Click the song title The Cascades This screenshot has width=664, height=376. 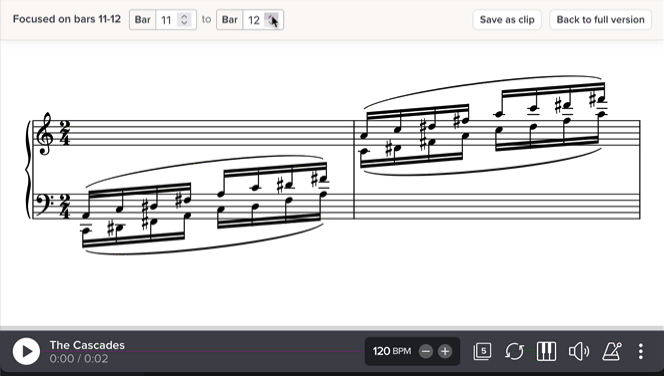[x=87, y=345]
